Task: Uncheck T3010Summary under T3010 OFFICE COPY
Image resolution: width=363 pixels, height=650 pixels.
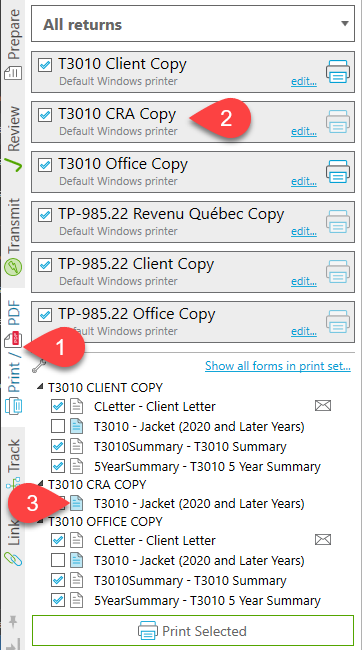Action: click(58, 580)
